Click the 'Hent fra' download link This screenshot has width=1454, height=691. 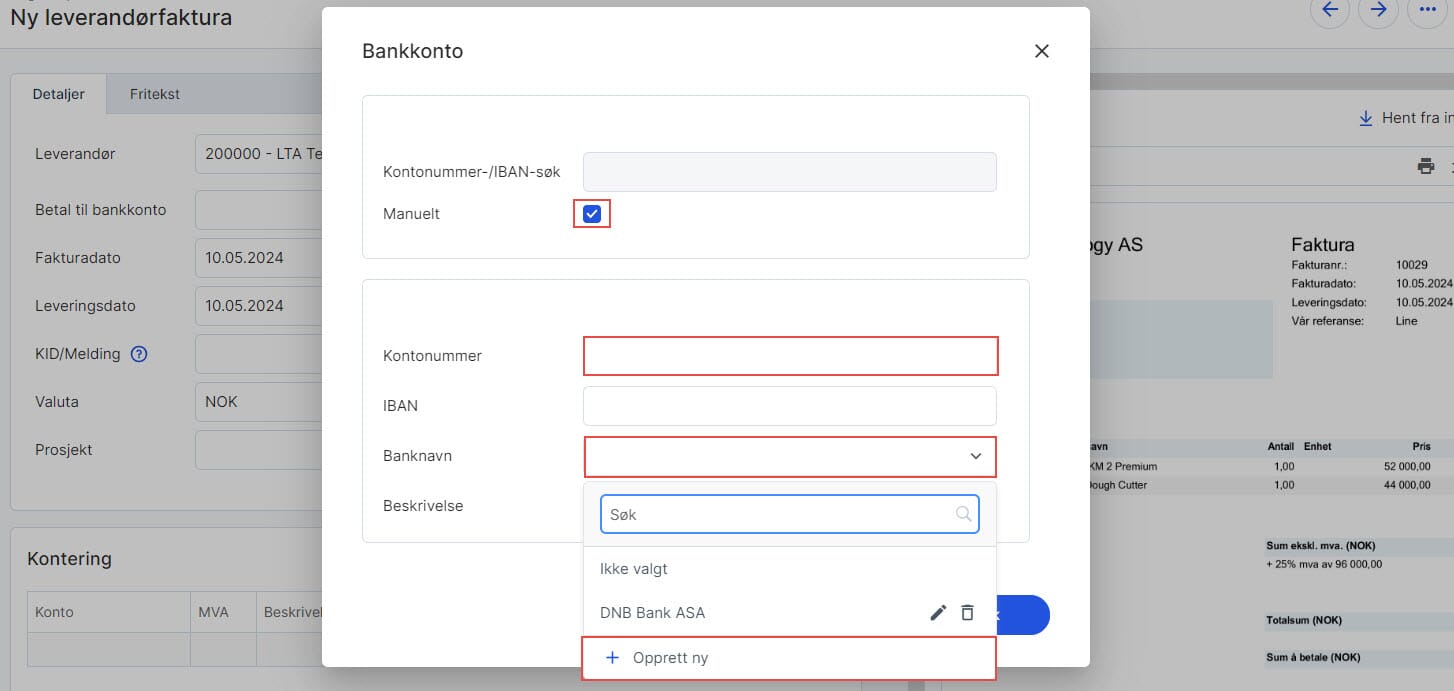1407,118
